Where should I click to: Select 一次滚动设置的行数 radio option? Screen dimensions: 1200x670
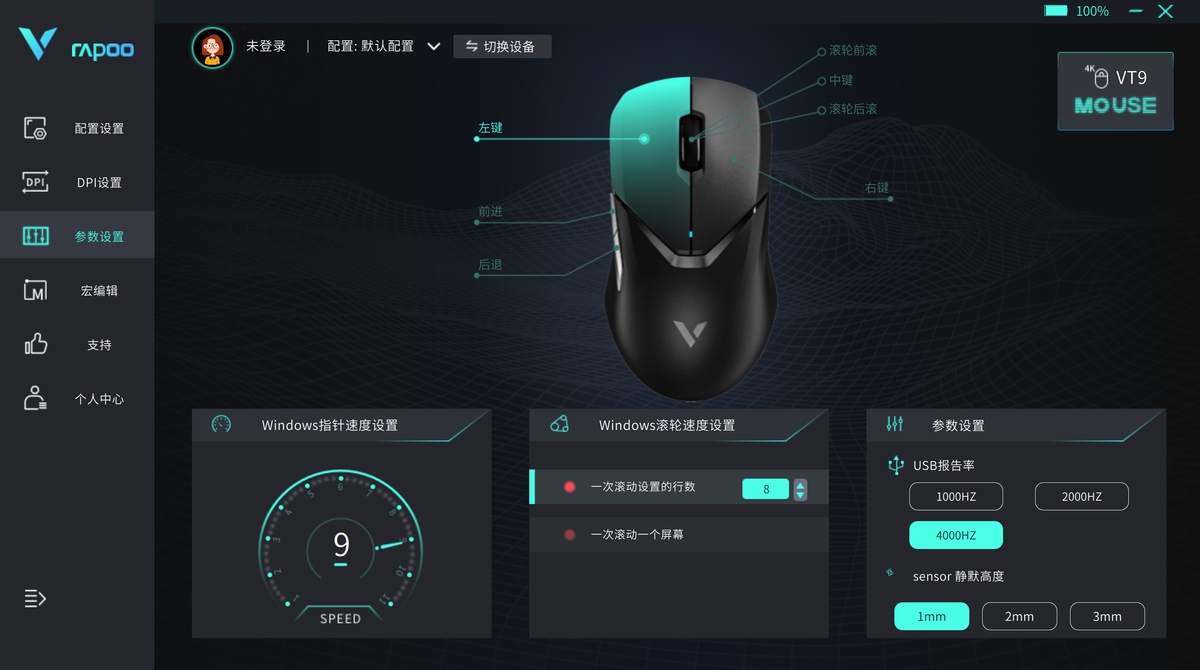pyautogui.click(x=570, y=487)
